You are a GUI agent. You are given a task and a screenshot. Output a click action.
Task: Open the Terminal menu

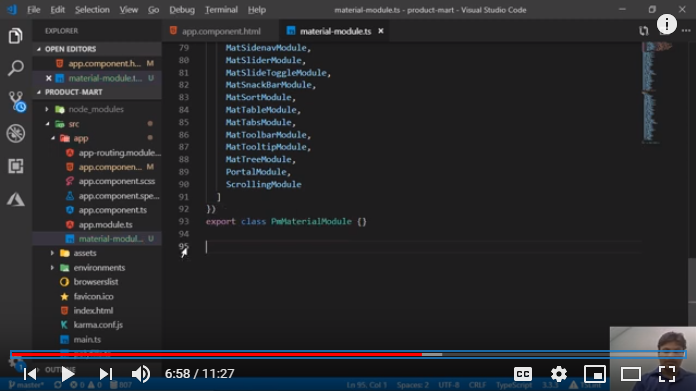click(x=221, y=10)
